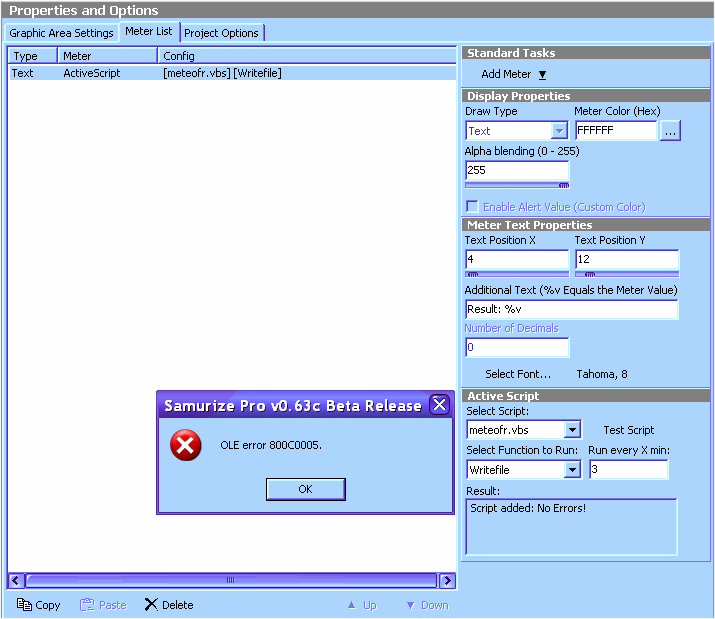Switch to Graphic Area Settings tab
This screenshot has width=715, height=619.
click(x=61, y=33)
